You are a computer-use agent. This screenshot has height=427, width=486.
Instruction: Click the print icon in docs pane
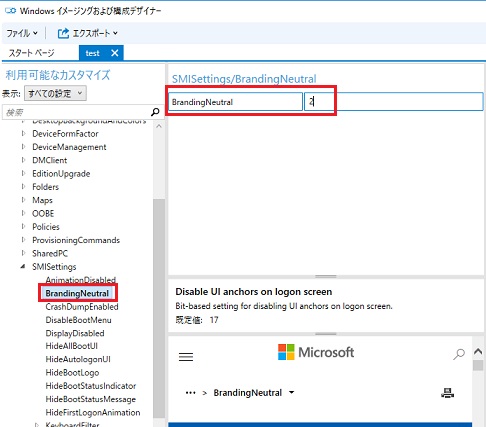point(447,393)
